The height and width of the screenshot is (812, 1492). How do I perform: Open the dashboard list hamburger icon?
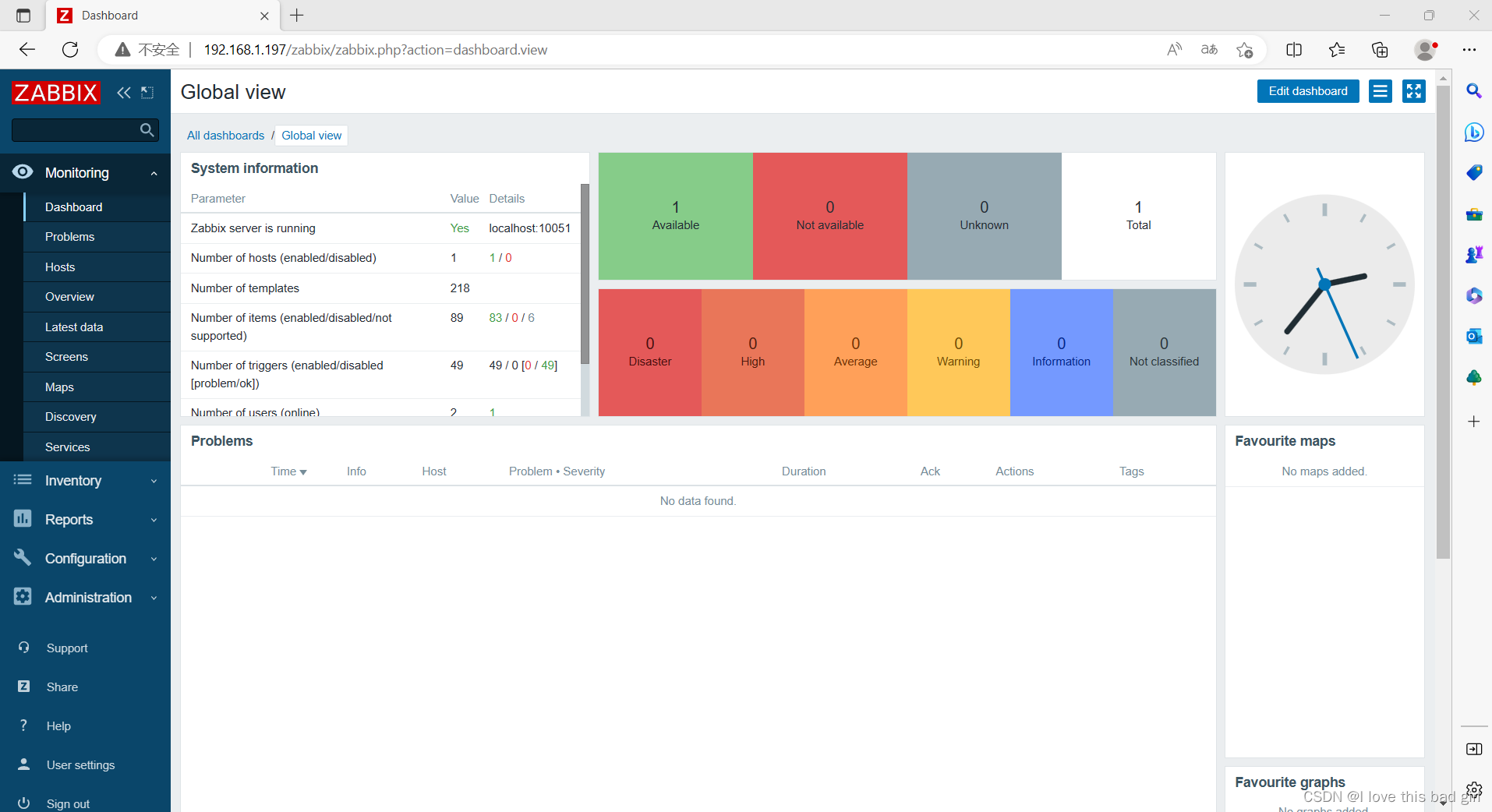[x=1380, y=91]
